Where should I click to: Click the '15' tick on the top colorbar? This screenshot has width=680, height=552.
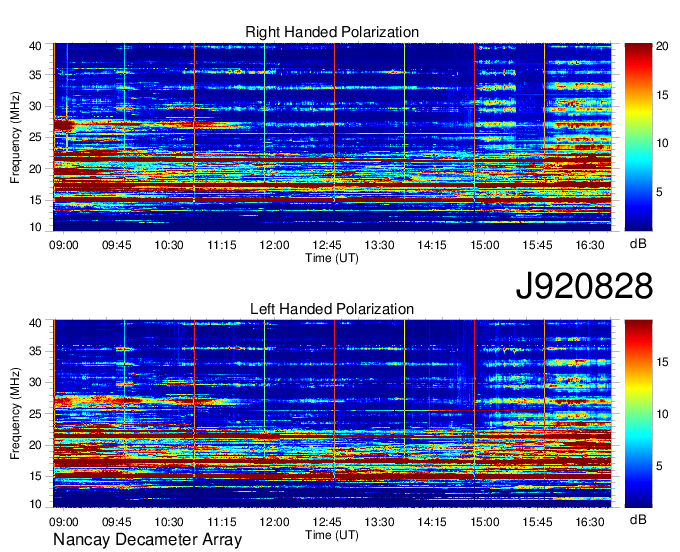[x=662, y=95]
